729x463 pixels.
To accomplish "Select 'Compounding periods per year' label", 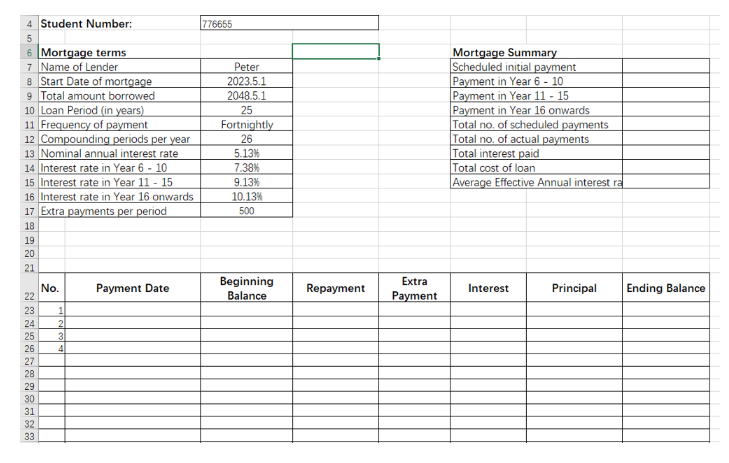I will [x=119, y=139].
